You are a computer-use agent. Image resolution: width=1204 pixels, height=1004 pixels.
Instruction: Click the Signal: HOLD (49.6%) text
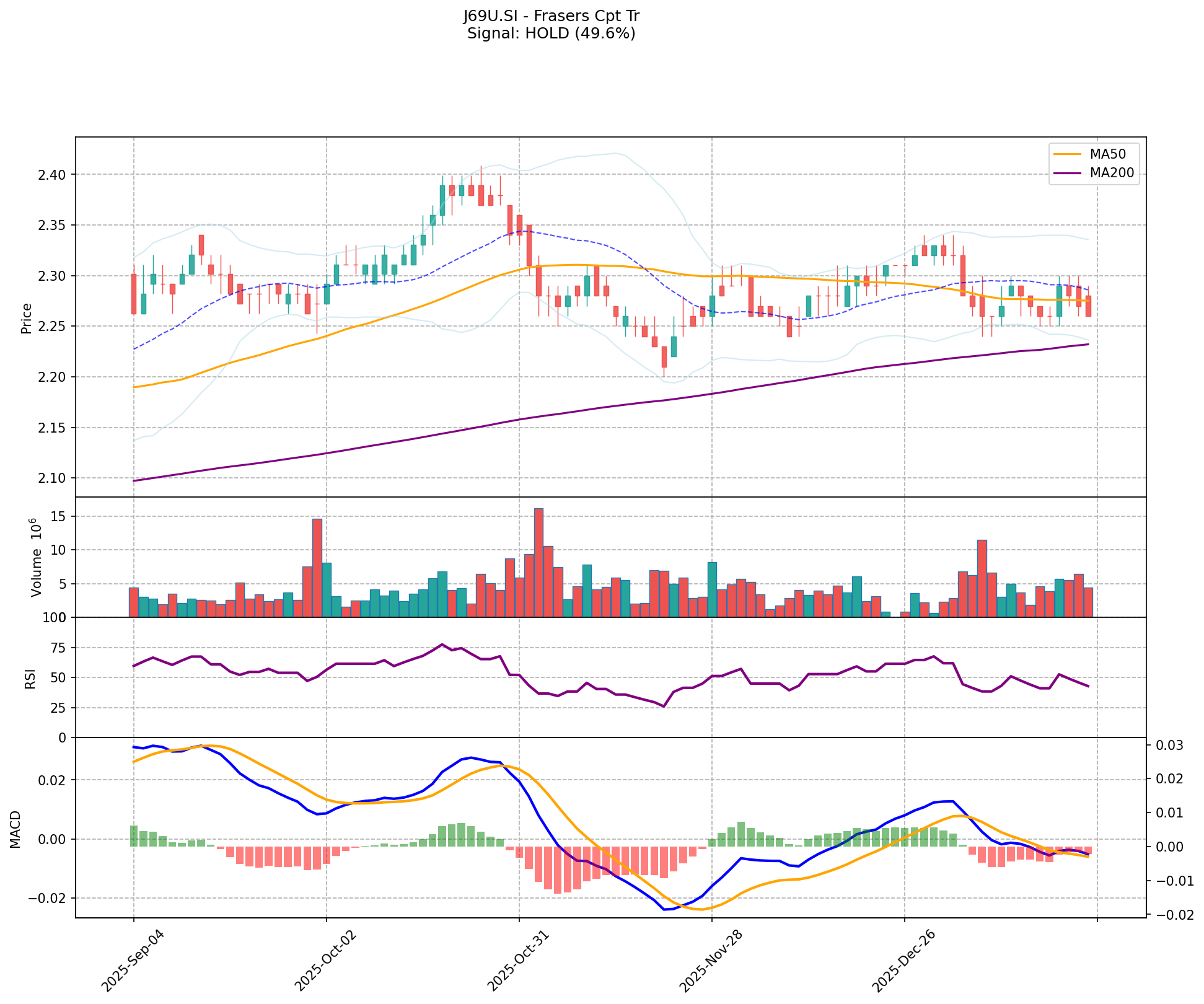click(551, 33)
